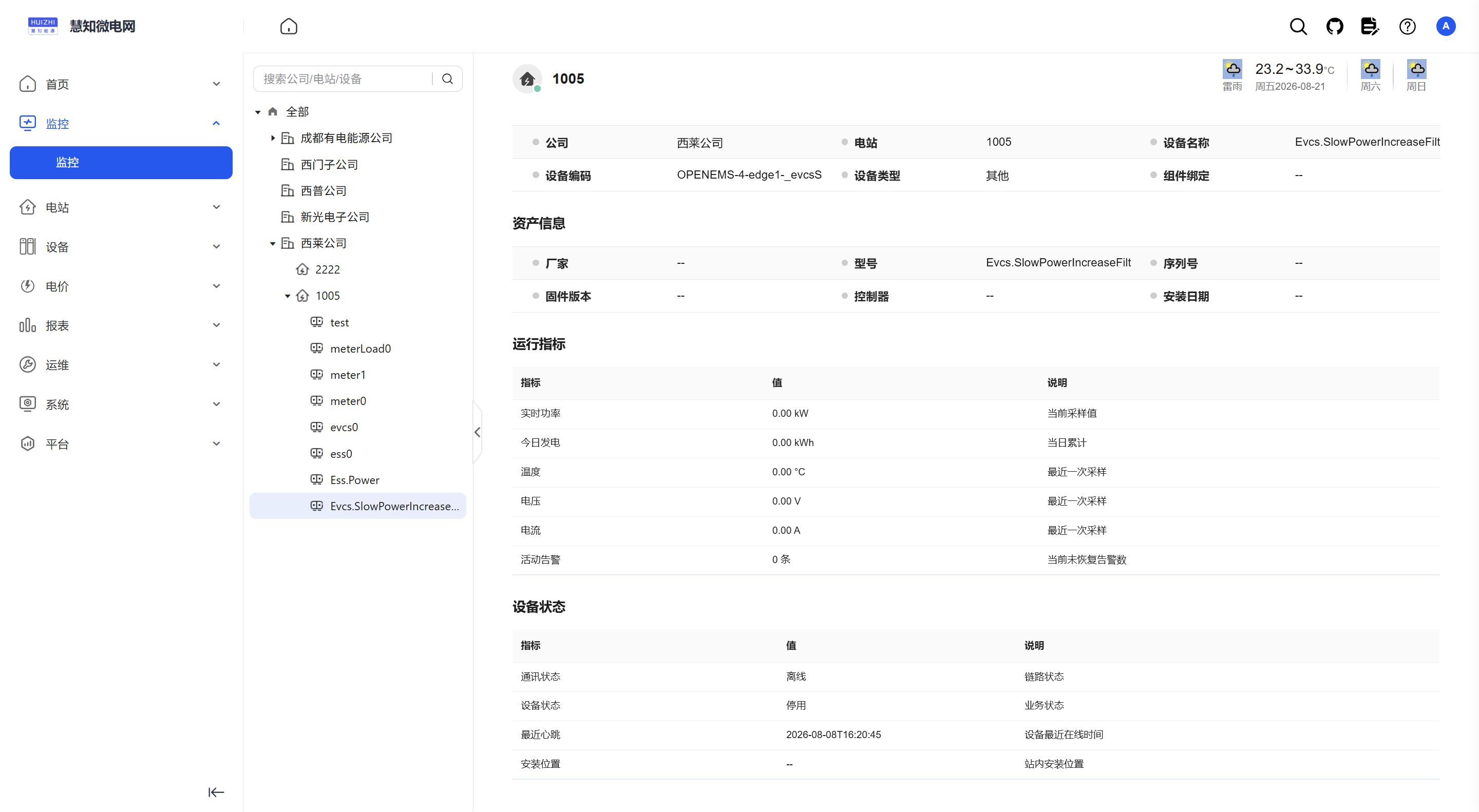The image size is (1479, 812).
Task: Click the 2026-08-08T16:20:45 heartbeat value
Action: click(833, 734)
